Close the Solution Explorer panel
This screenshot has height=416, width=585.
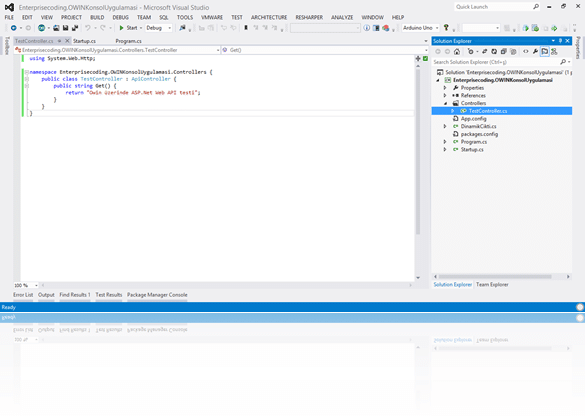tap(567, 41)
